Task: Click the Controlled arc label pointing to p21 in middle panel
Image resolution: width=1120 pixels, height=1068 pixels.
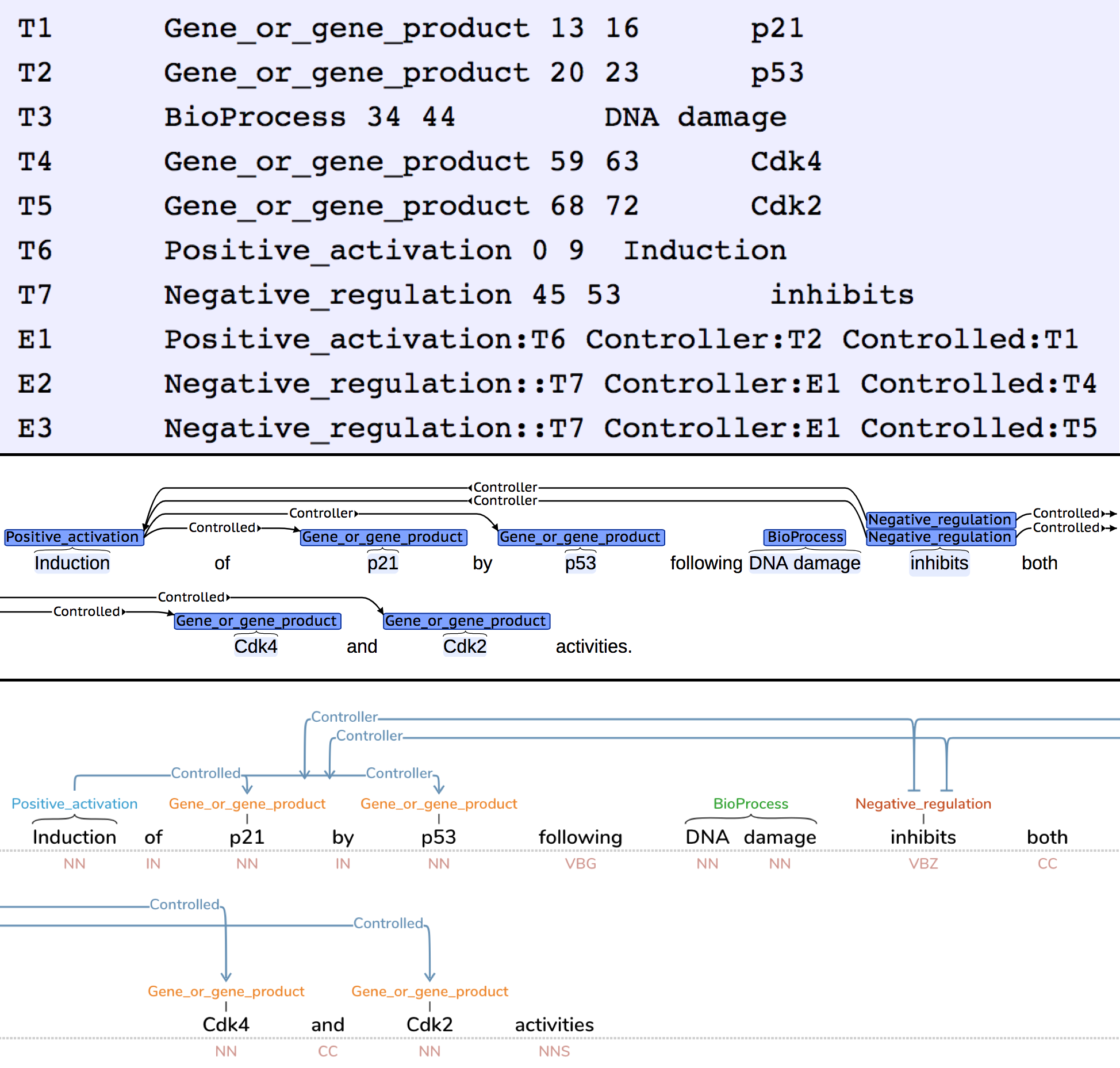Action: pos(223,527)
